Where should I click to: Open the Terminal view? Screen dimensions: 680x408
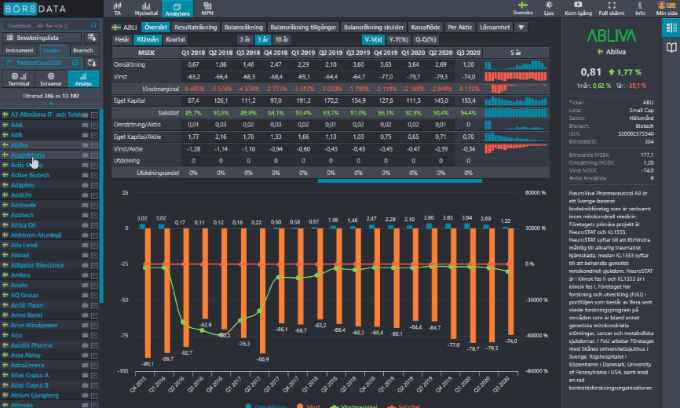[x=19, y=79]
